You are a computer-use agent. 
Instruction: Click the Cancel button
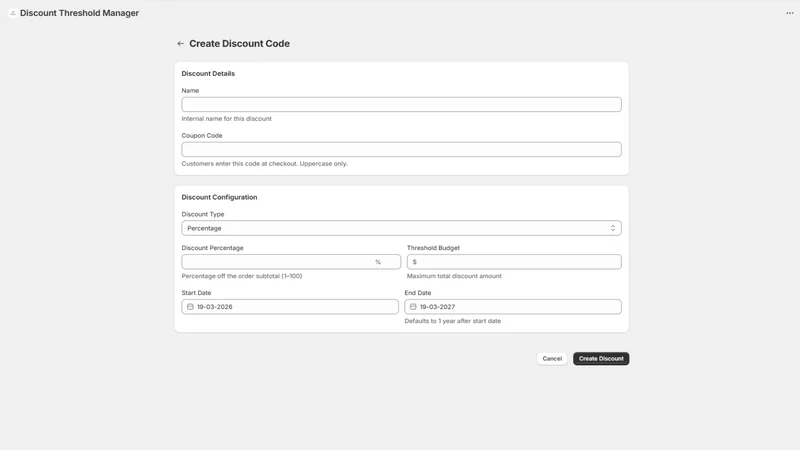click(552, 359)
